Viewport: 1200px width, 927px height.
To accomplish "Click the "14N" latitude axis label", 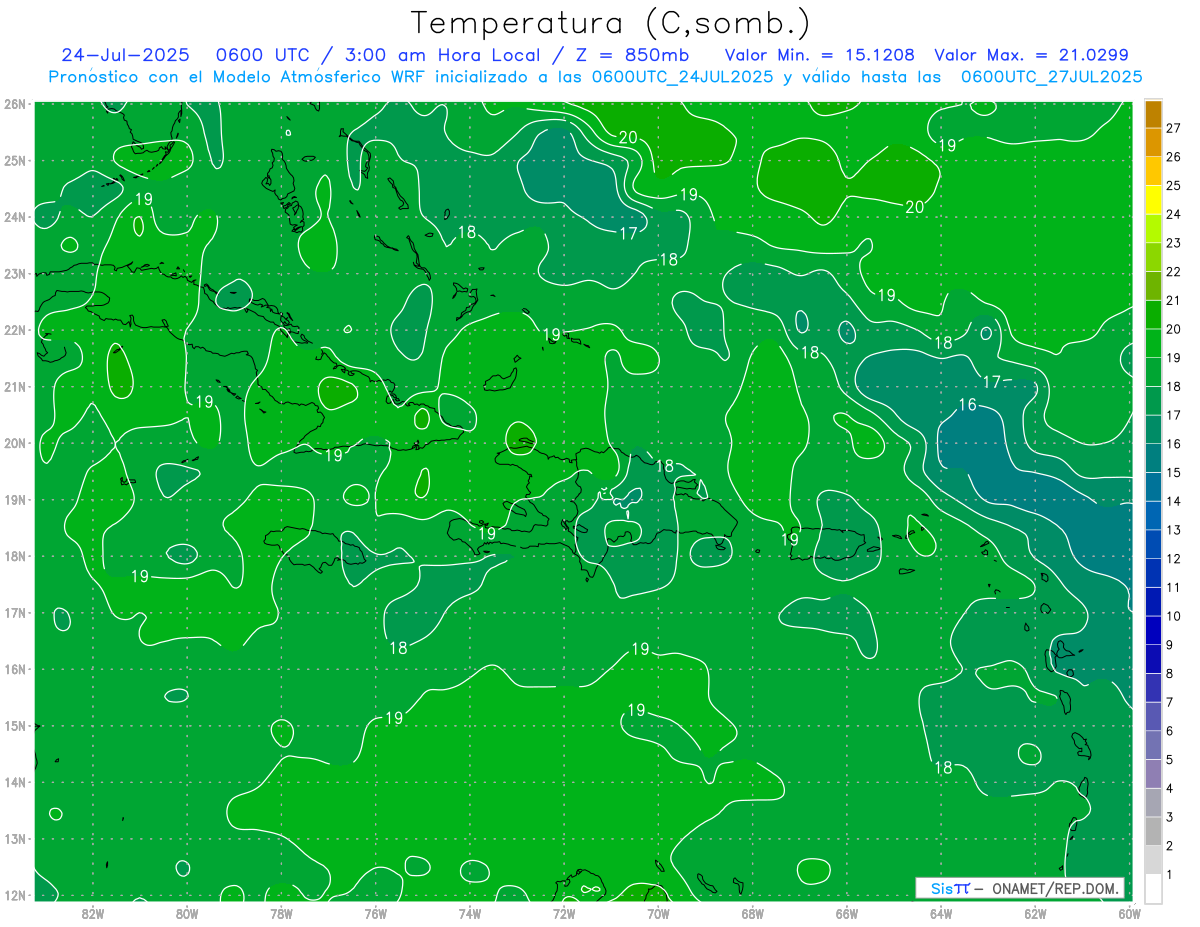I will point(15,782).
